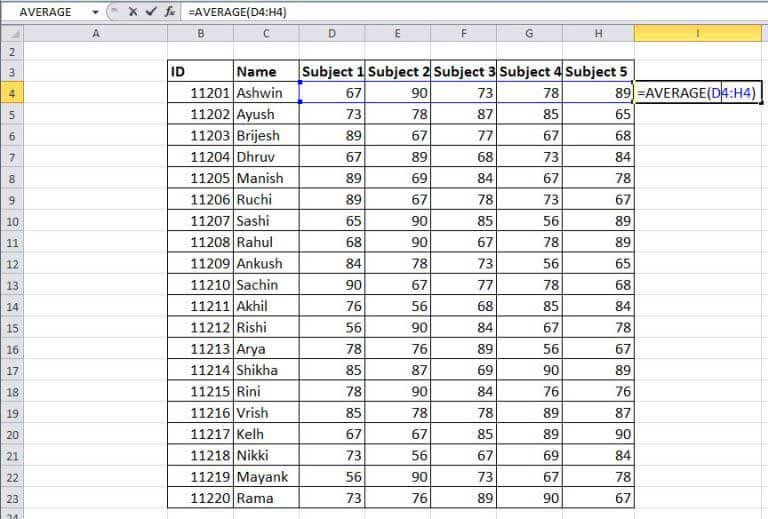Select the name cell Rini

click(266, 391)
